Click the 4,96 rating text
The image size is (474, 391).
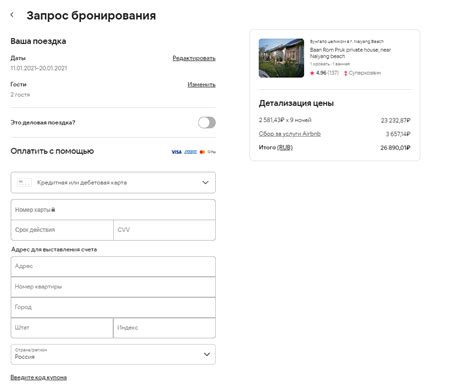(x=321, y=73)
